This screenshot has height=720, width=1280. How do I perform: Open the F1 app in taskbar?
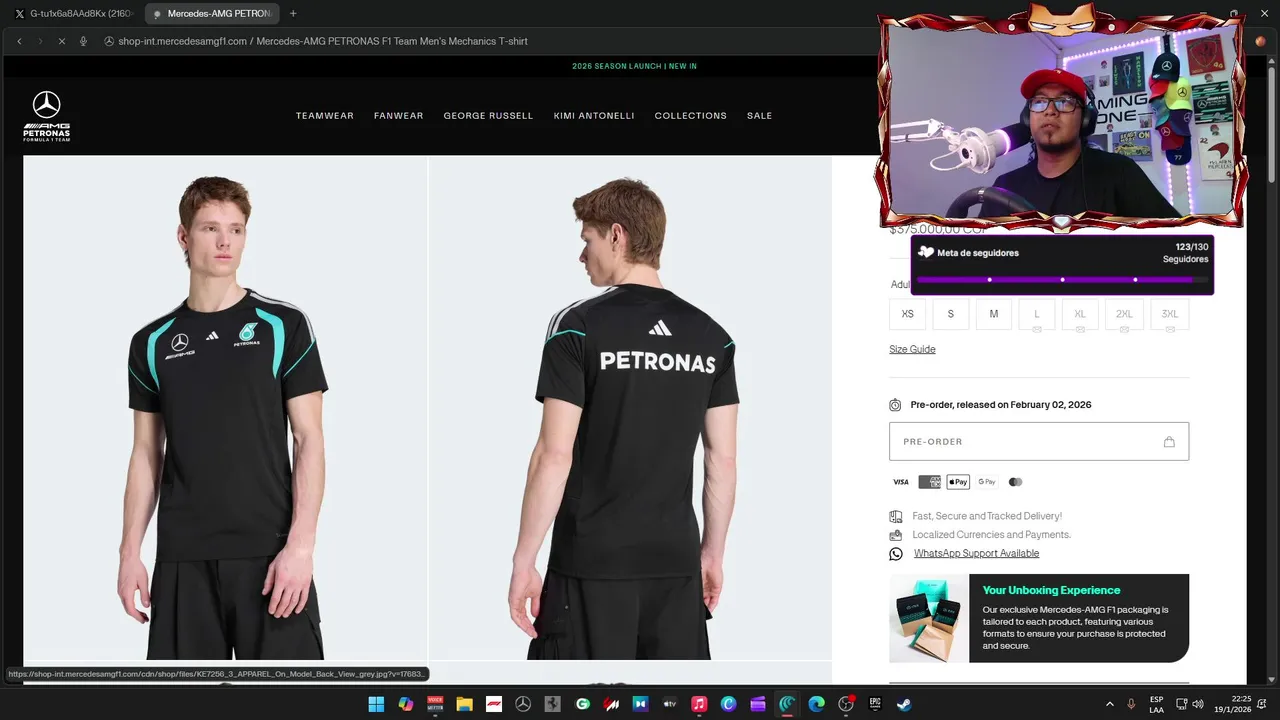[x=494, y=704]
